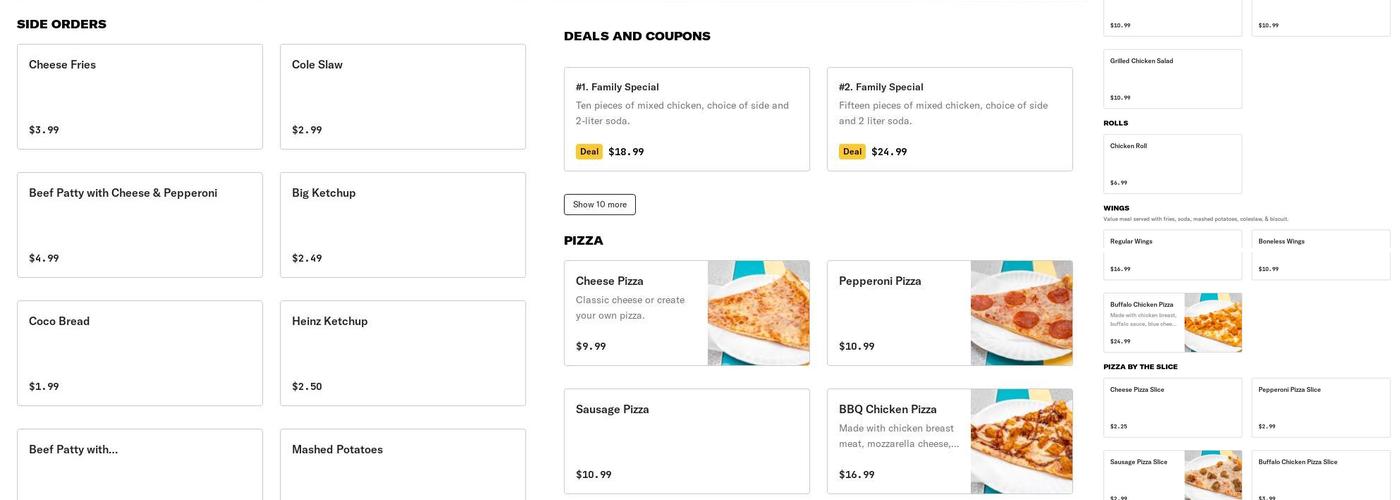Image resolution: width=1400 pixels, height=500 pixels.
Task: Add Cheese Fries side order
Action: click(x=139, y=97)
